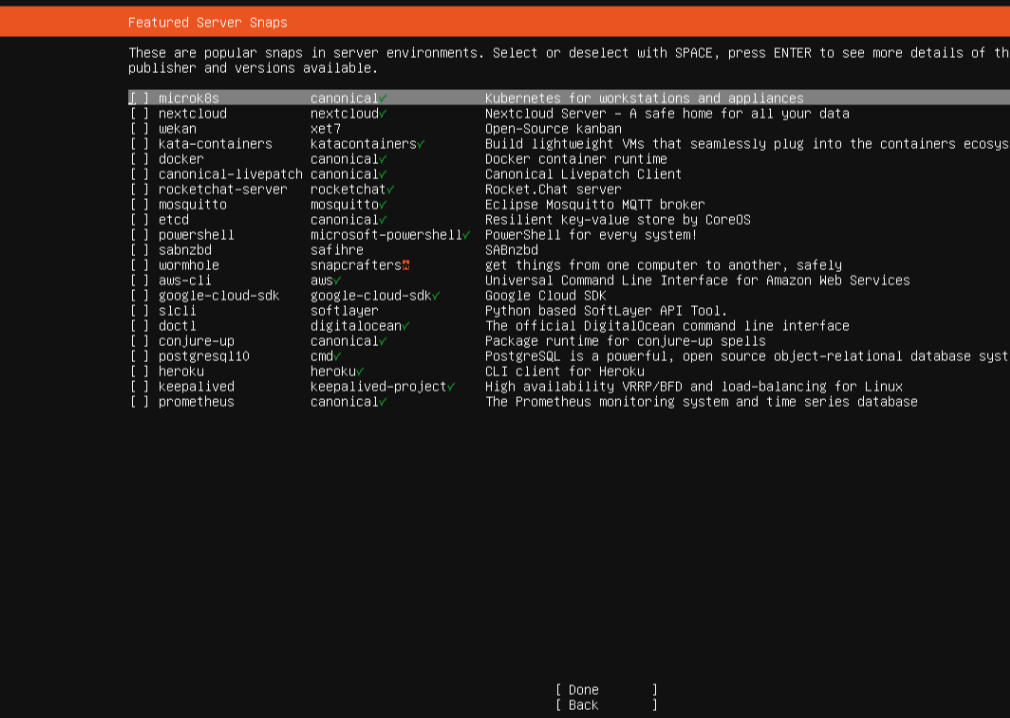Viewport: 1010px width, 718px height.
Task: Click verified checkmark beside rocketchat publisher
Action: pyautogui.click(x=390, y=190)
